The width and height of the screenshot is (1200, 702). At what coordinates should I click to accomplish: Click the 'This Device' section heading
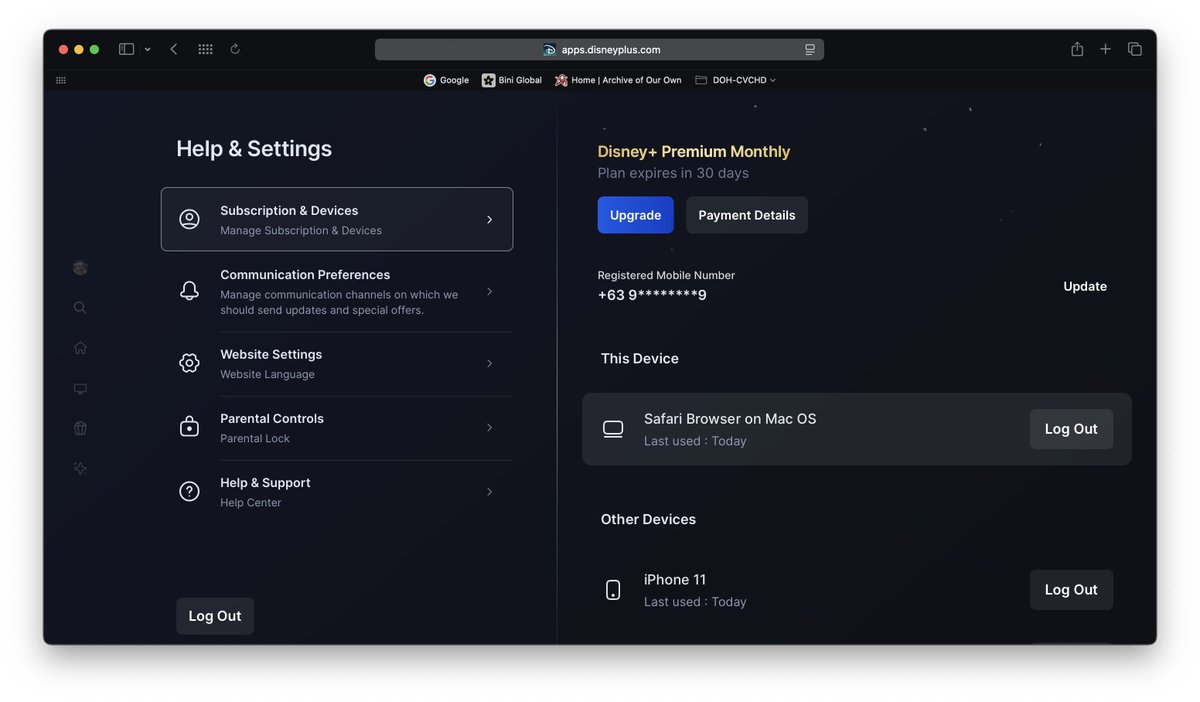pyautogui.click(x=640, y=358)
